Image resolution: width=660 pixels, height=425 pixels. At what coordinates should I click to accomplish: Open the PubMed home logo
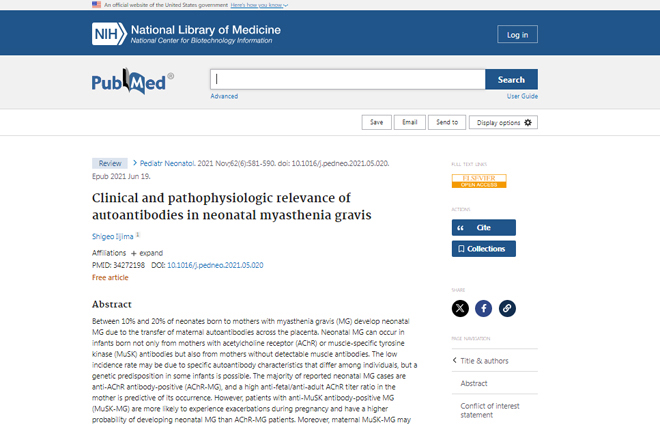133,81
